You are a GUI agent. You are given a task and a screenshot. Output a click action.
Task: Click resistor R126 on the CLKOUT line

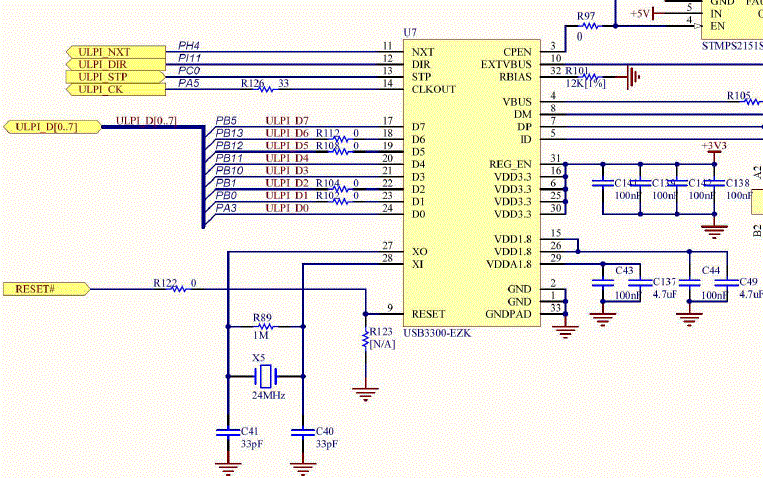point(266,90)
